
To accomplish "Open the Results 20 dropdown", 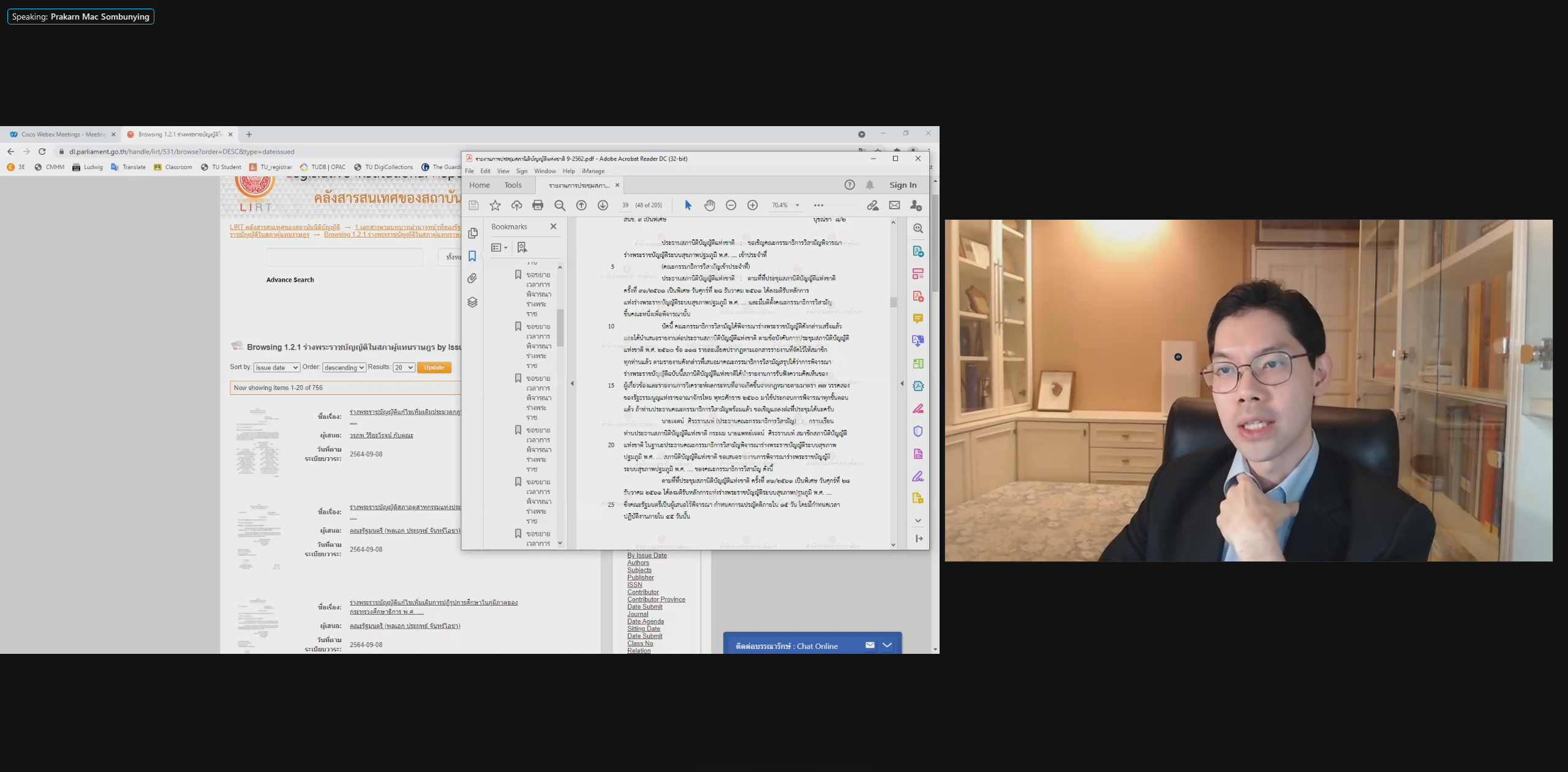I will (404, 367).
